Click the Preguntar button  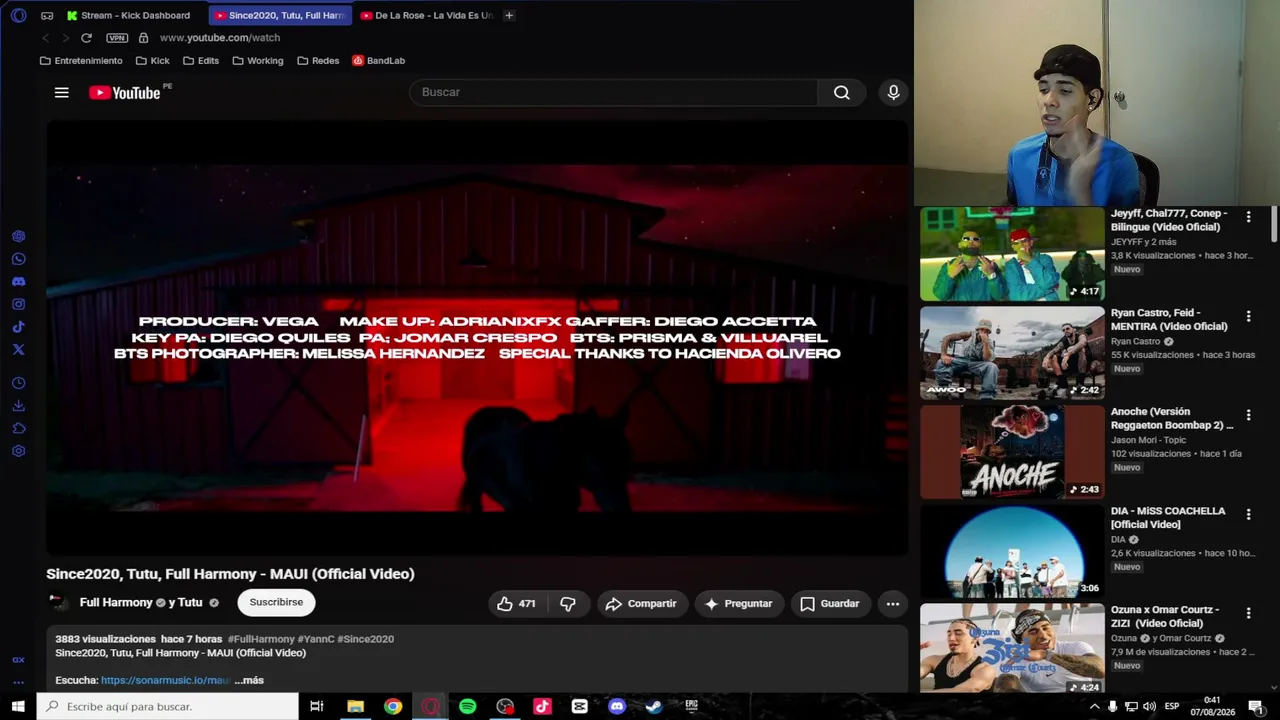pyautogui.click(x=738, y=604)
